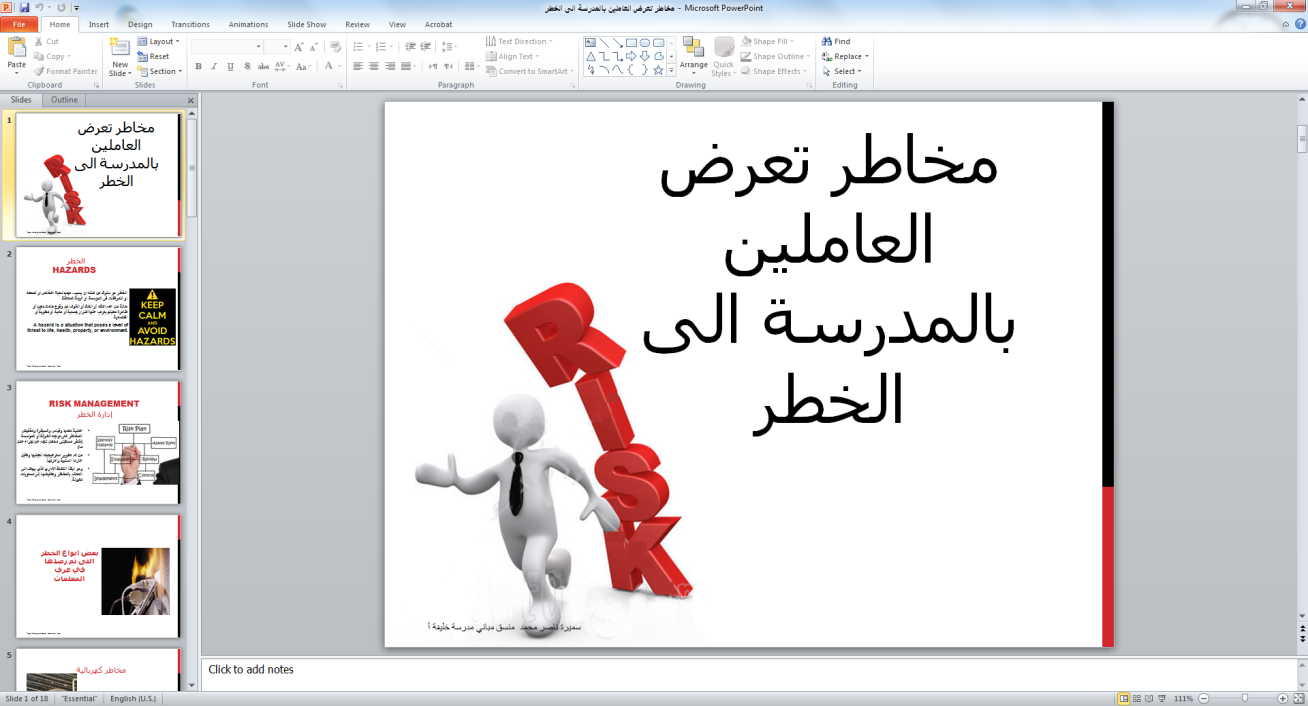The width and height of the screenshot is (1308, 706).
Task: Select the text box shape in gallery
Action: pyautogui.click(x=590, y=43)
